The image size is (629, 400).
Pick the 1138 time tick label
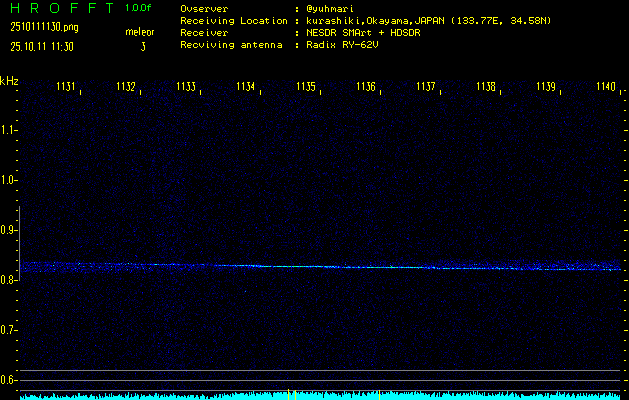point(486,87)
